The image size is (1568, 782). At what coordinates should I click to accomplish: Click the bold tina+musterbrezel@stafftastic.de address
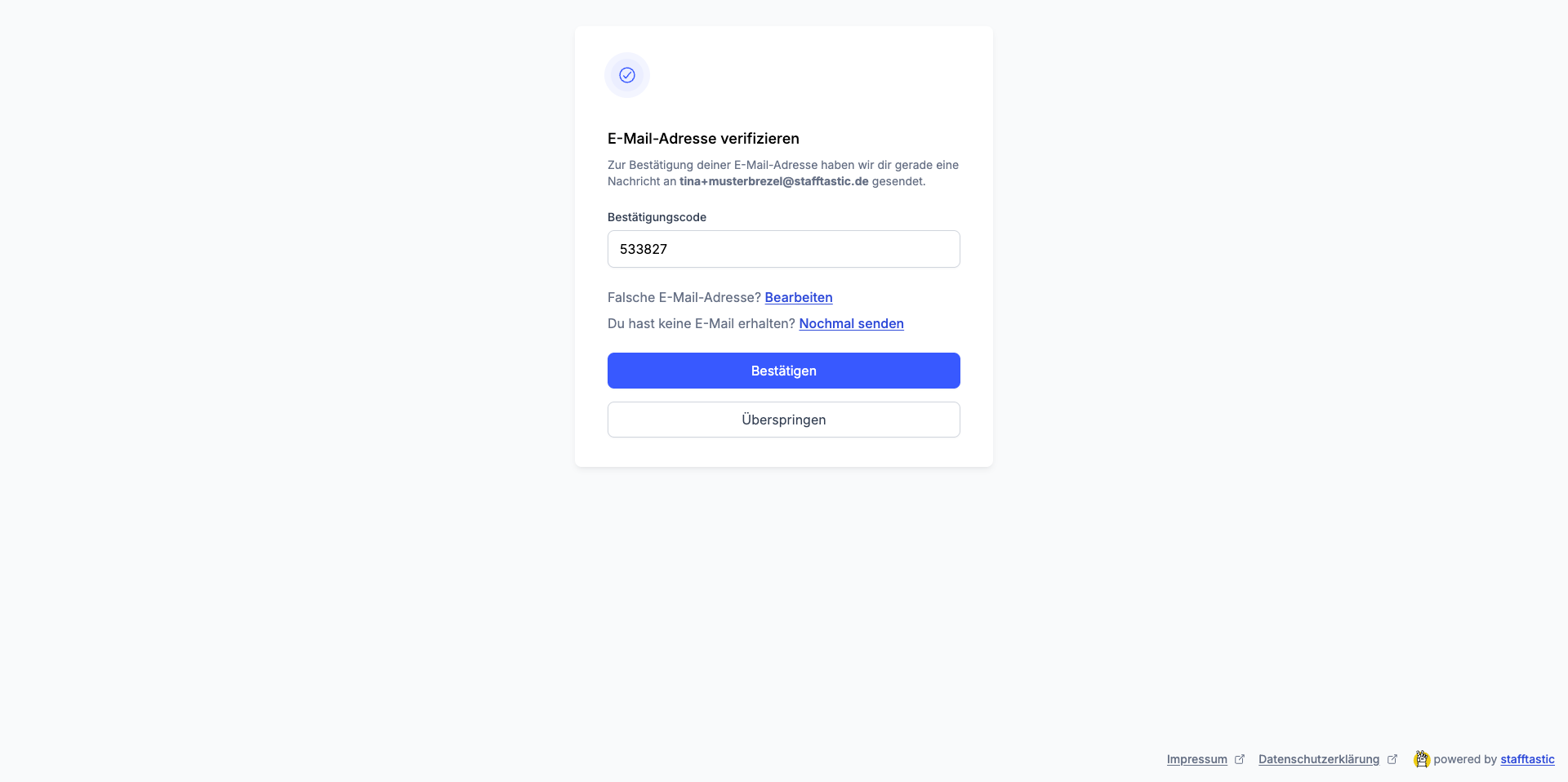click(773, 181)
